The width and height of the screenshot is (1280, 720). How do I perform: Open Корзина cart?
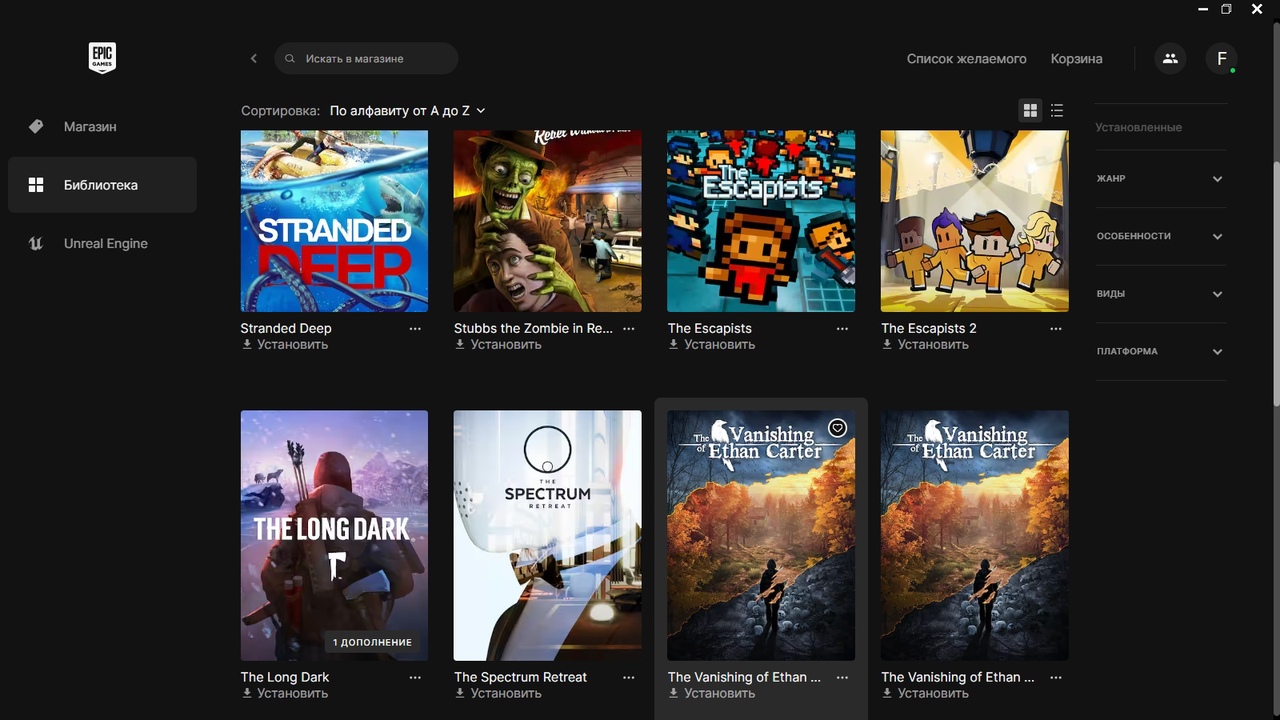tap(1076, 59)
